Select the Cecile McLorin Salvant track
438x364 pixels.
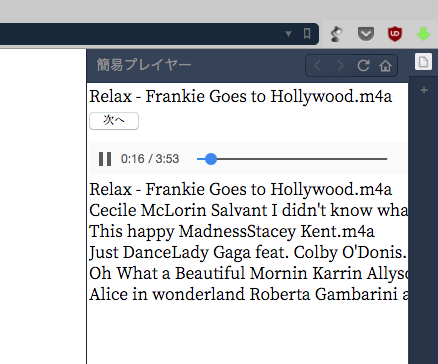[248, 210]
